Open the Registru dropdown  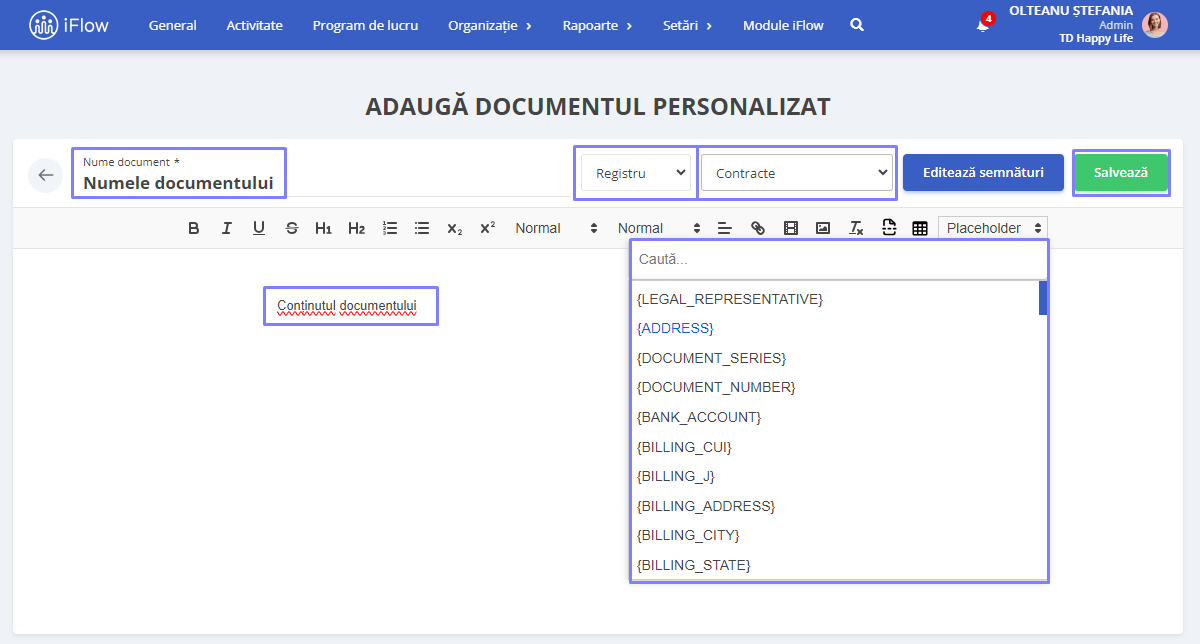click(636, 173)
